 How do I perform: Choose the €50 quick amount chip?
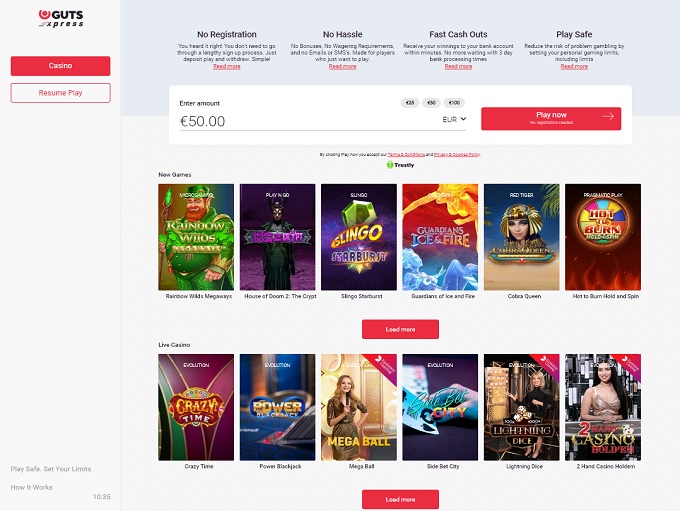click(x=432, y=103)
